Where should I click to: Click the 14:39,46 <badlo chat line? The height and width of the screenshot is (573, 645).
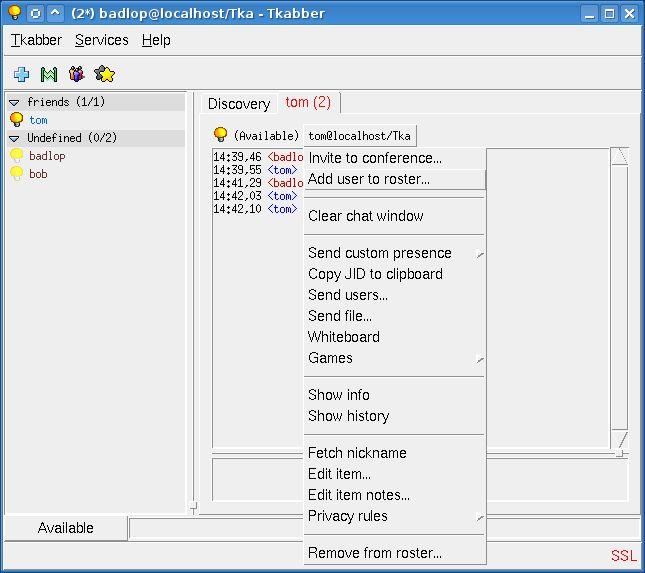click(258, 157)
